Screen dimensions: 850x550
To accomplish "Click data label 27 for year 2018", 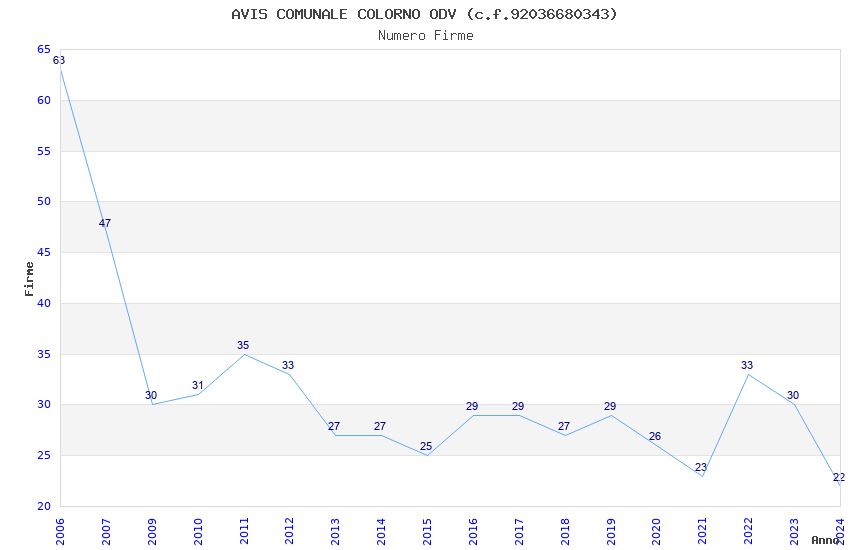I will click(564, 426).
